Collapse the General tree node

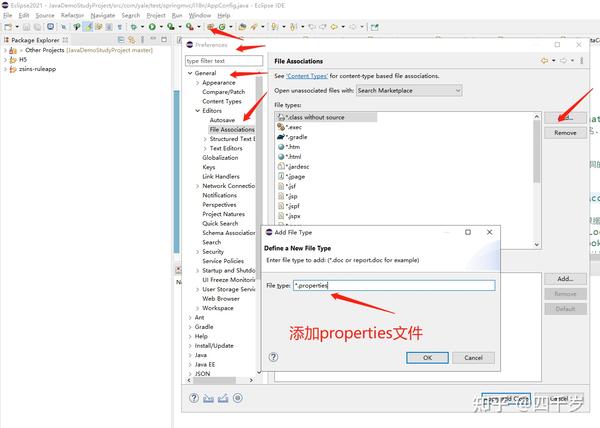190,73
